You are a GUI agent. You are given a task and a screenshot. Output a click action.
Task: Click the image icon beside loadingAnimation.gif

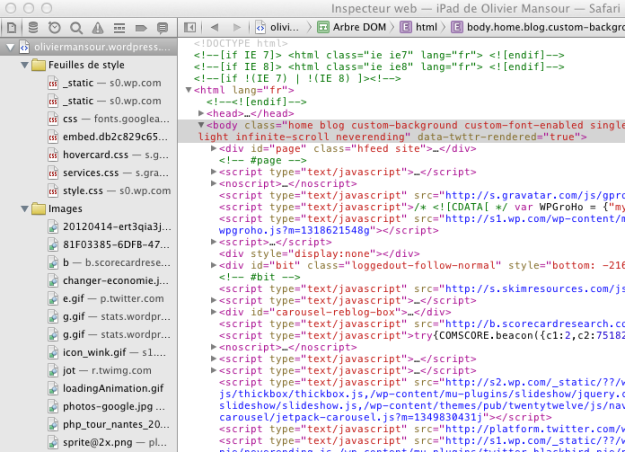pyautogui.click(x=53, y=388)
